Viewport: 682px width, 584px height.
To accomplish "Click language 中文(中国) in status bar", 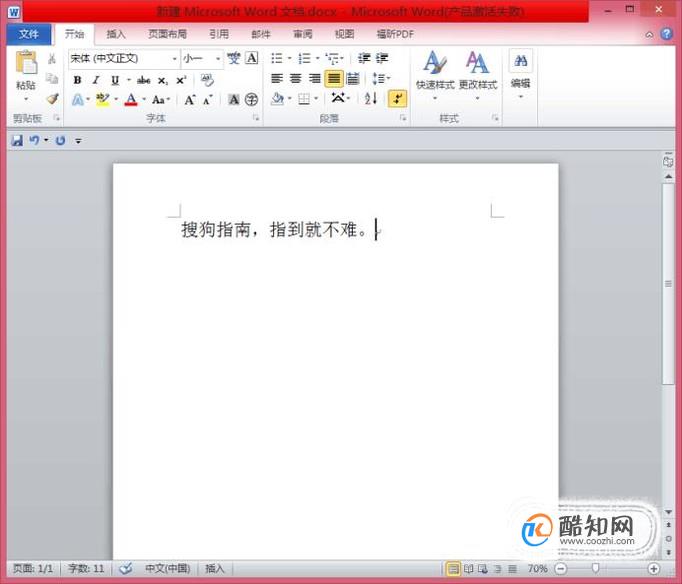I will (167, 568).
